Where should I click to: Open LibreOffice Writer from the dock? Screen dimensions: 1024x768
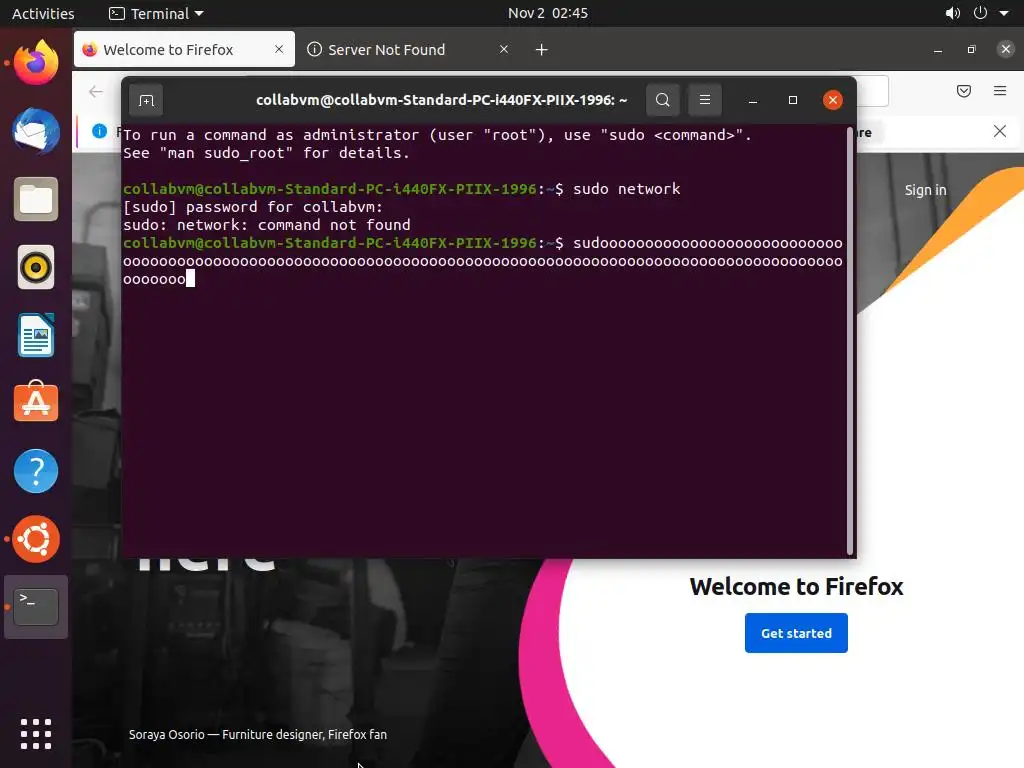[x=36, y=335]
